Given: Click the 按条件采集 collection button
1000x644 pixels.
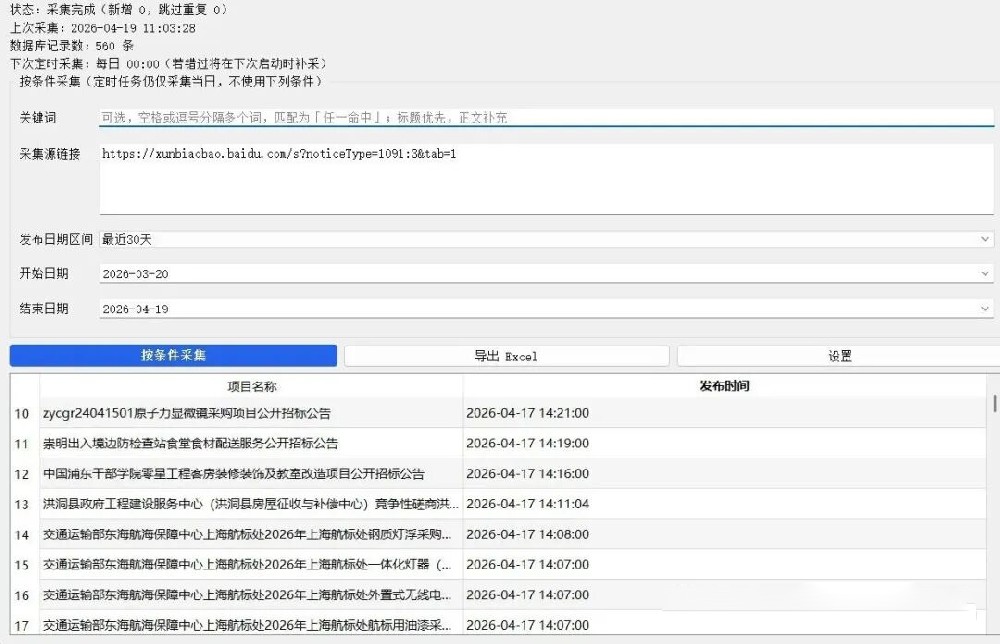Looking at the screenshot, I should [172, 355].
